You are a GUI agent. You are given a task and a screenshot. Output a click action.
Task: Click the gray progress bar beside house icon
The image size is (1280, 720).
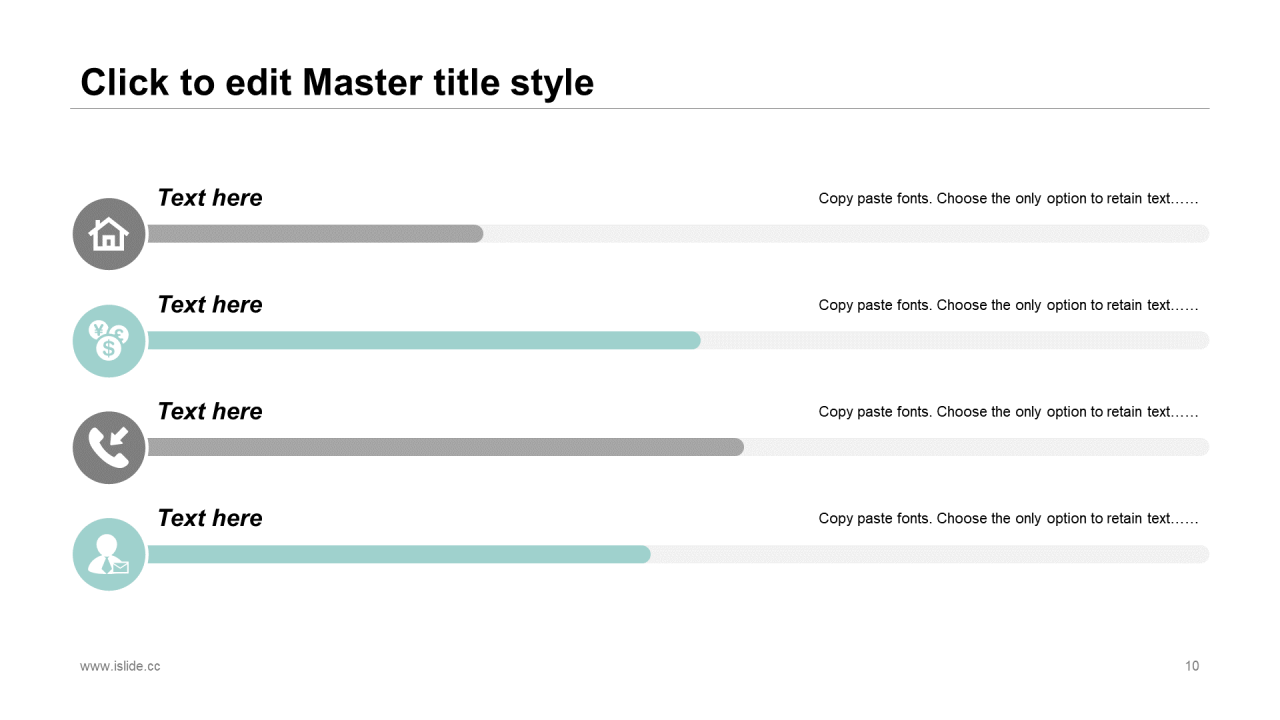315,234
